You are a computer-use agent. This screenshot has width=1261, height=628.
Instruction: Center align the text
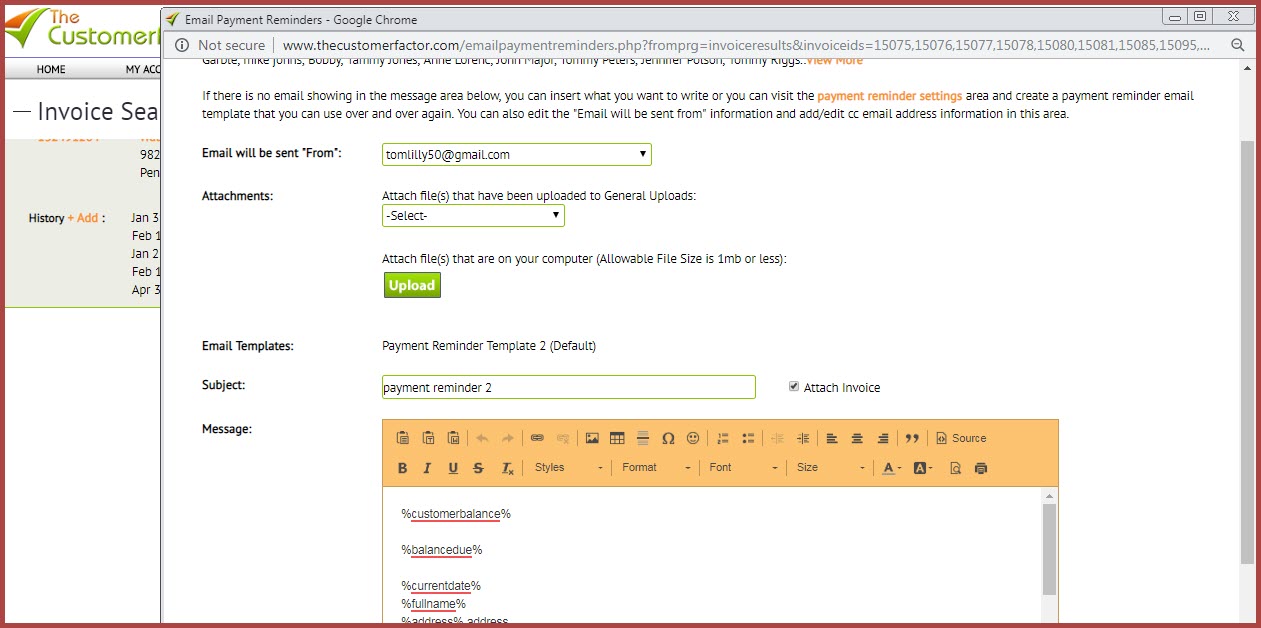tap(857, 438)
